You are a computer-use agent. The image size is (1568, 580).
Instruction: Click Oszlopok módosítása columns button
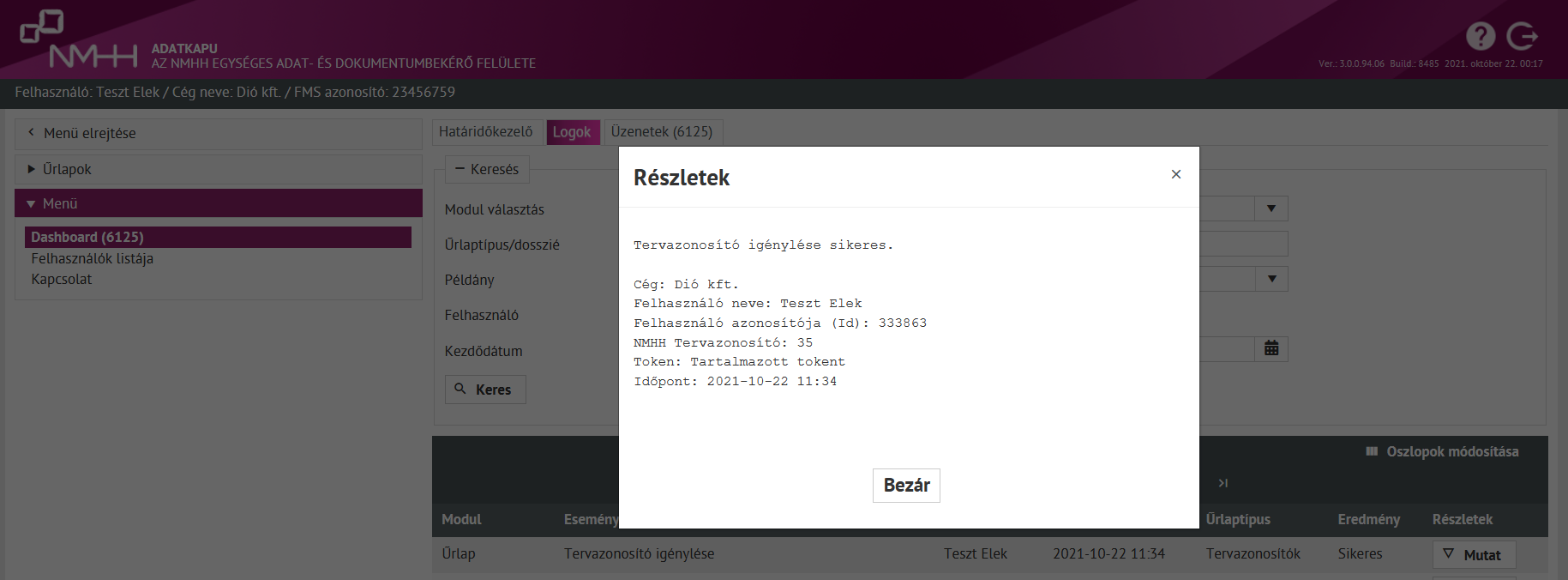click(1442, 451)
